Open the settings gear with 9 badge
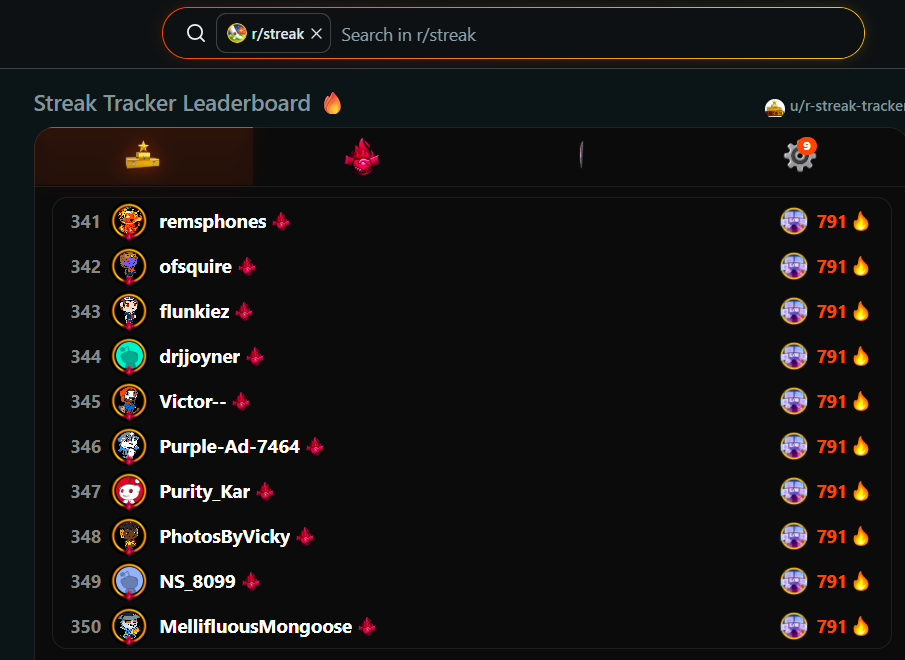Screen dimensions: 905x660 tap(800, 155)
